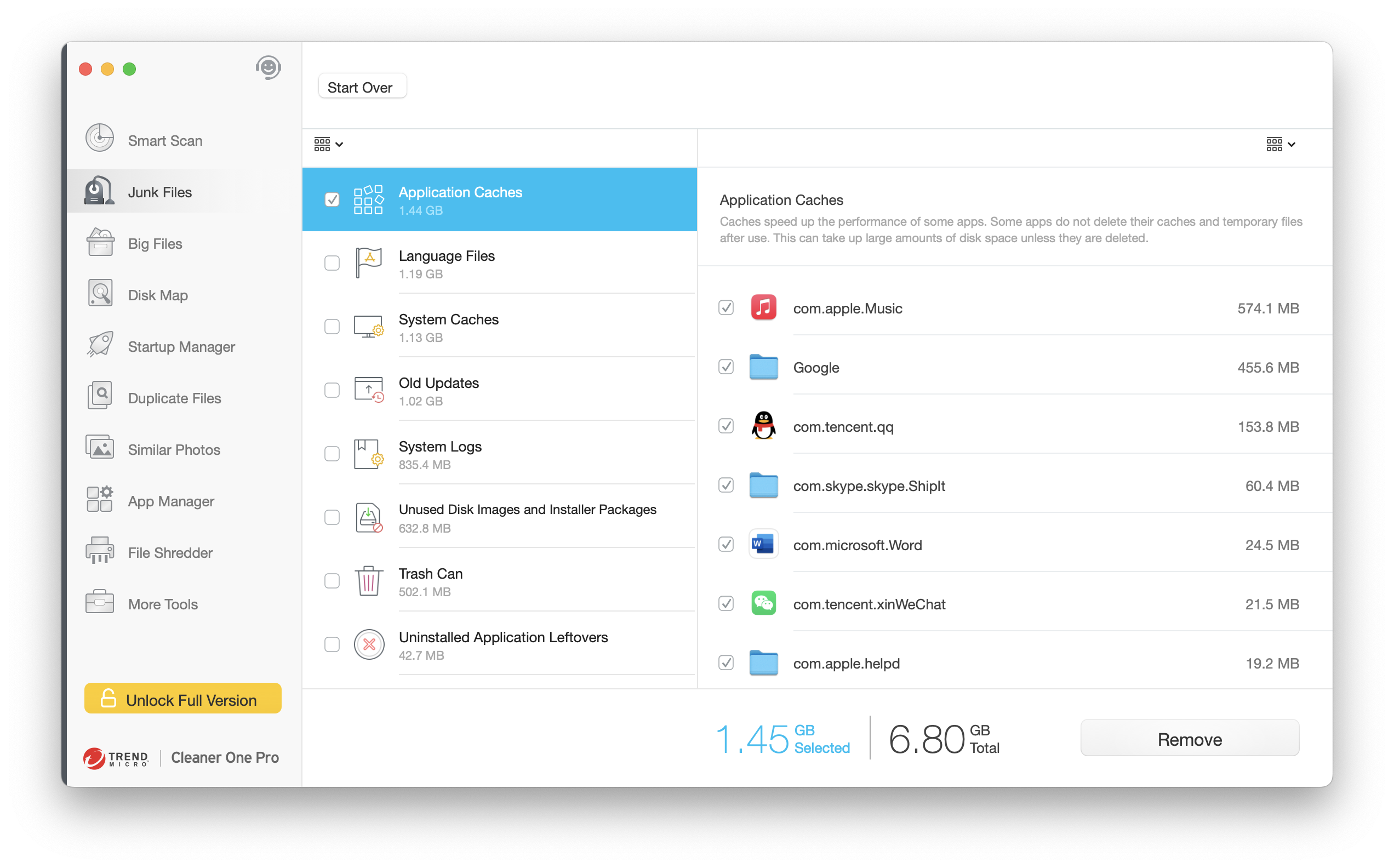
Task: Deselect the com.apple.Music checkbox
Action: point(726,309)
